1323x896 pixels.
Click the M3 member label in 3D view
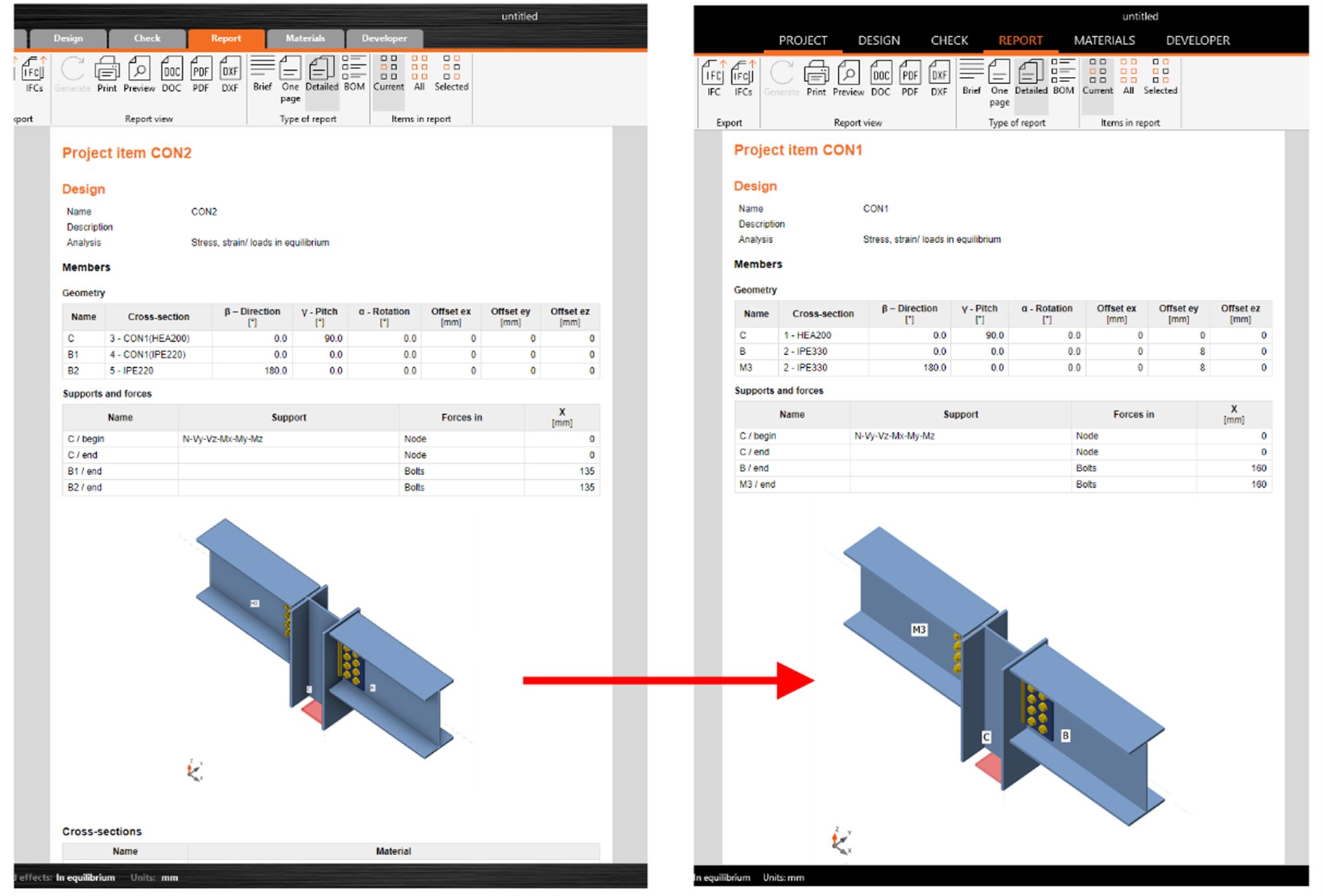pyautogui.click(x=919, y=630)
